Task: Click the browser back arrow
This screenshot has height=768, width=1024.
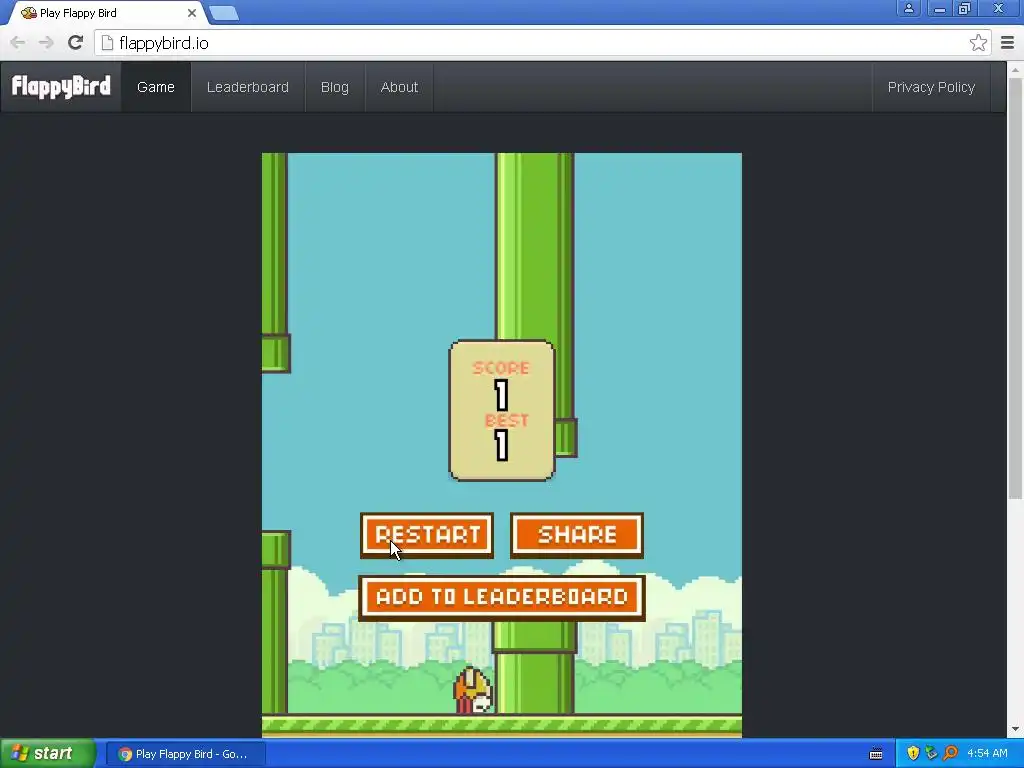Action: pos(18,43)
